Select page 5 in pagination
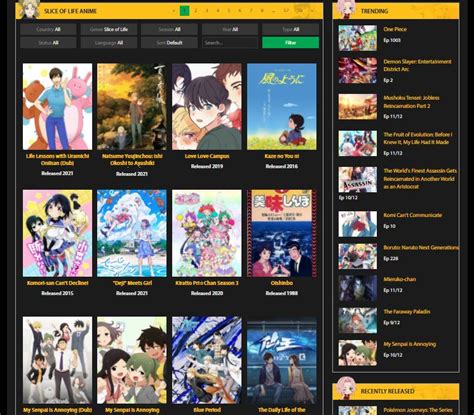This screenshot has width=474, height=415. pos(229,11)
